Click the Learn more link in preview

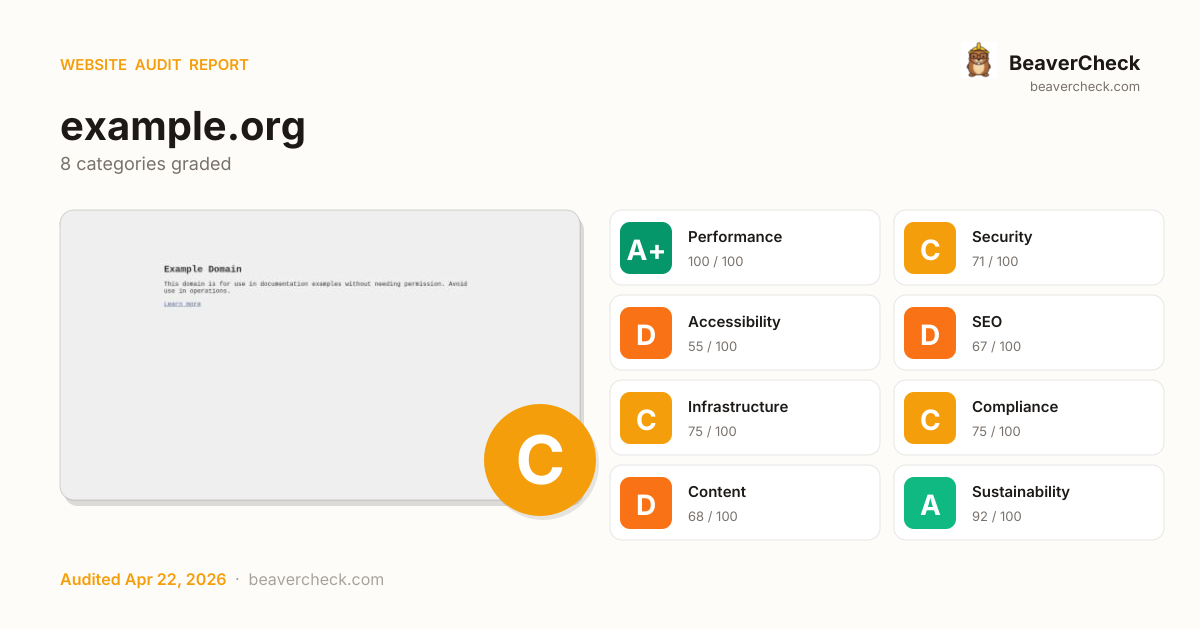(x=182, y=304)
